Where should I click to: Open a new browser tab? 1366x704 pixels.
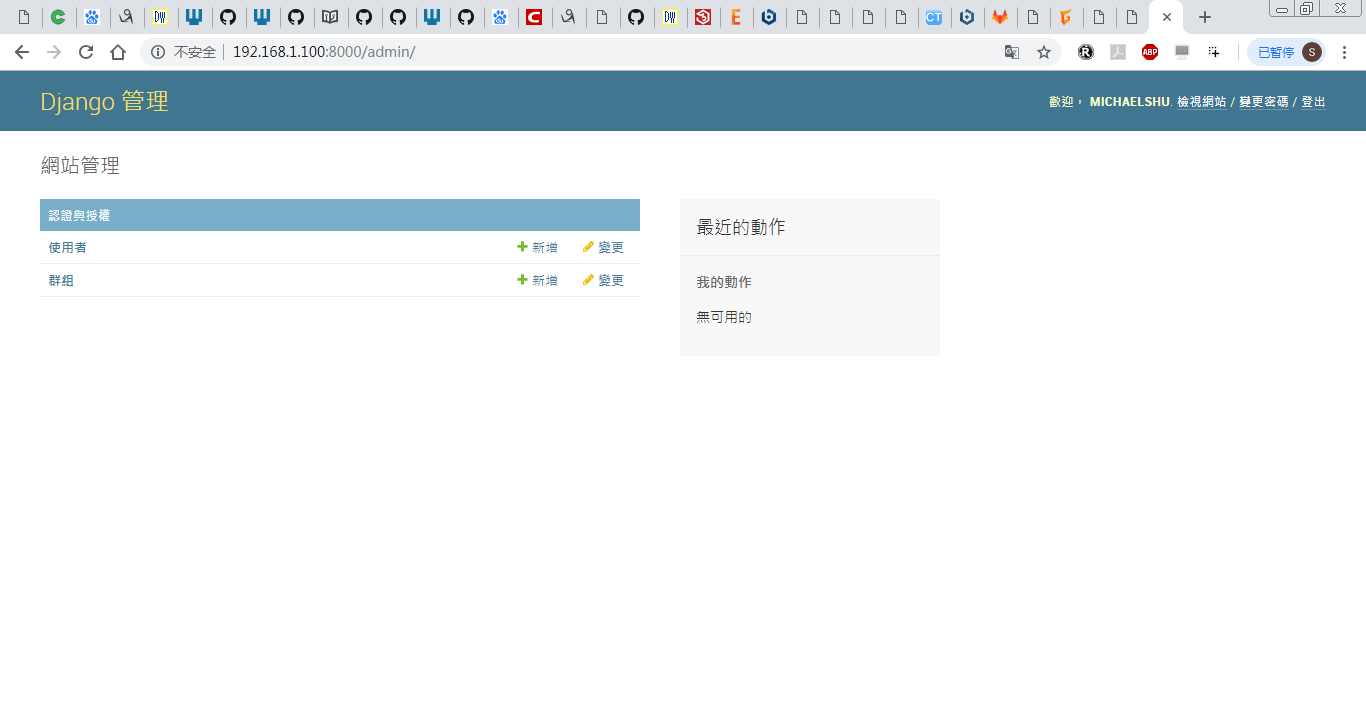coord(1205,17)
